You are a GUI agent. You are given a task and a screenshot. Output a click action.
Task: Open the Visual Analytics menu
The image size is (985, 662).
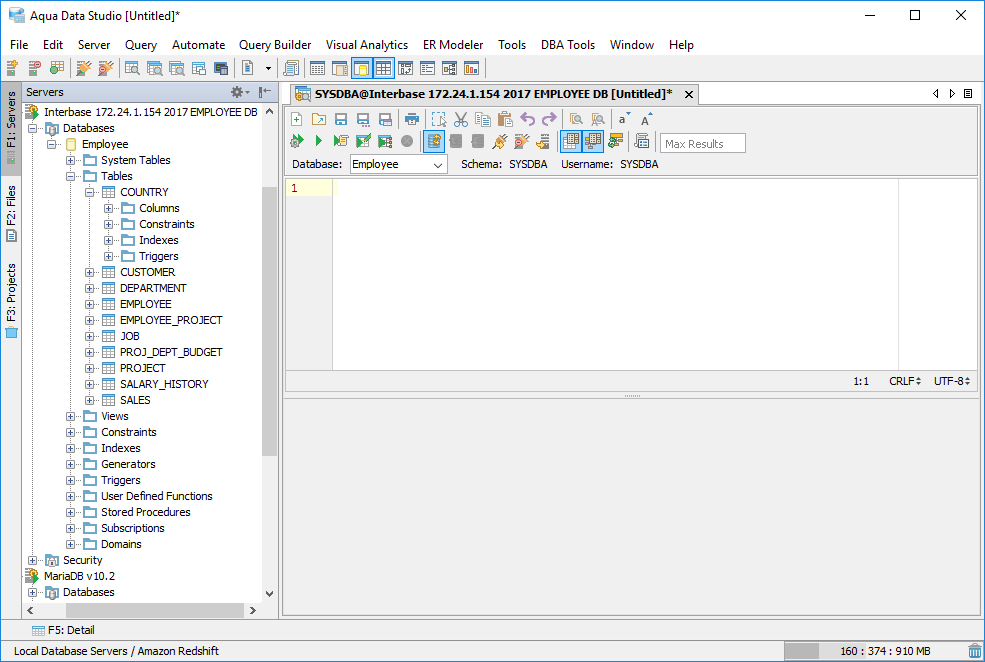coord(367,45)
